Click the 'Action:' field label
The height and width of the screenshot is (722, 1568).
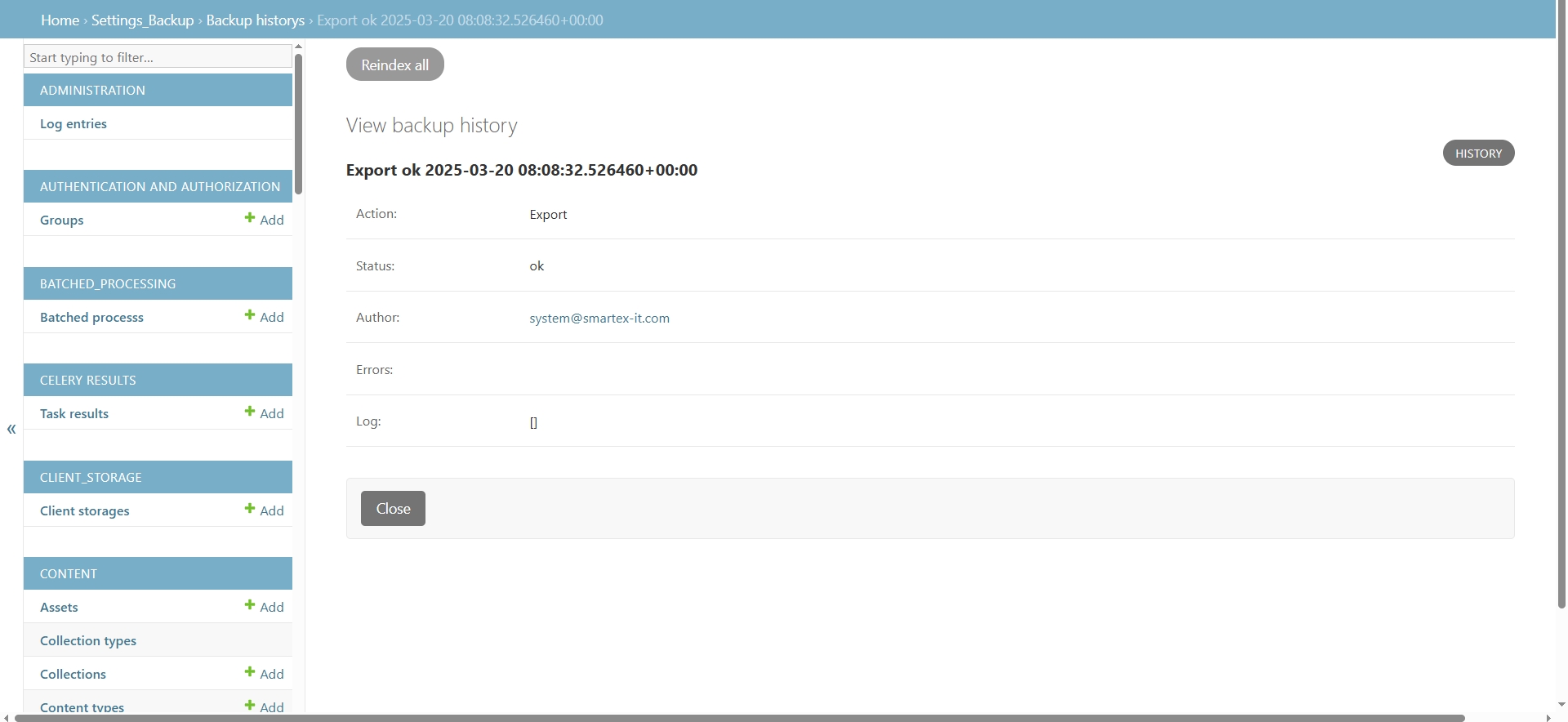pyautogui.click(x=376, y=213)
